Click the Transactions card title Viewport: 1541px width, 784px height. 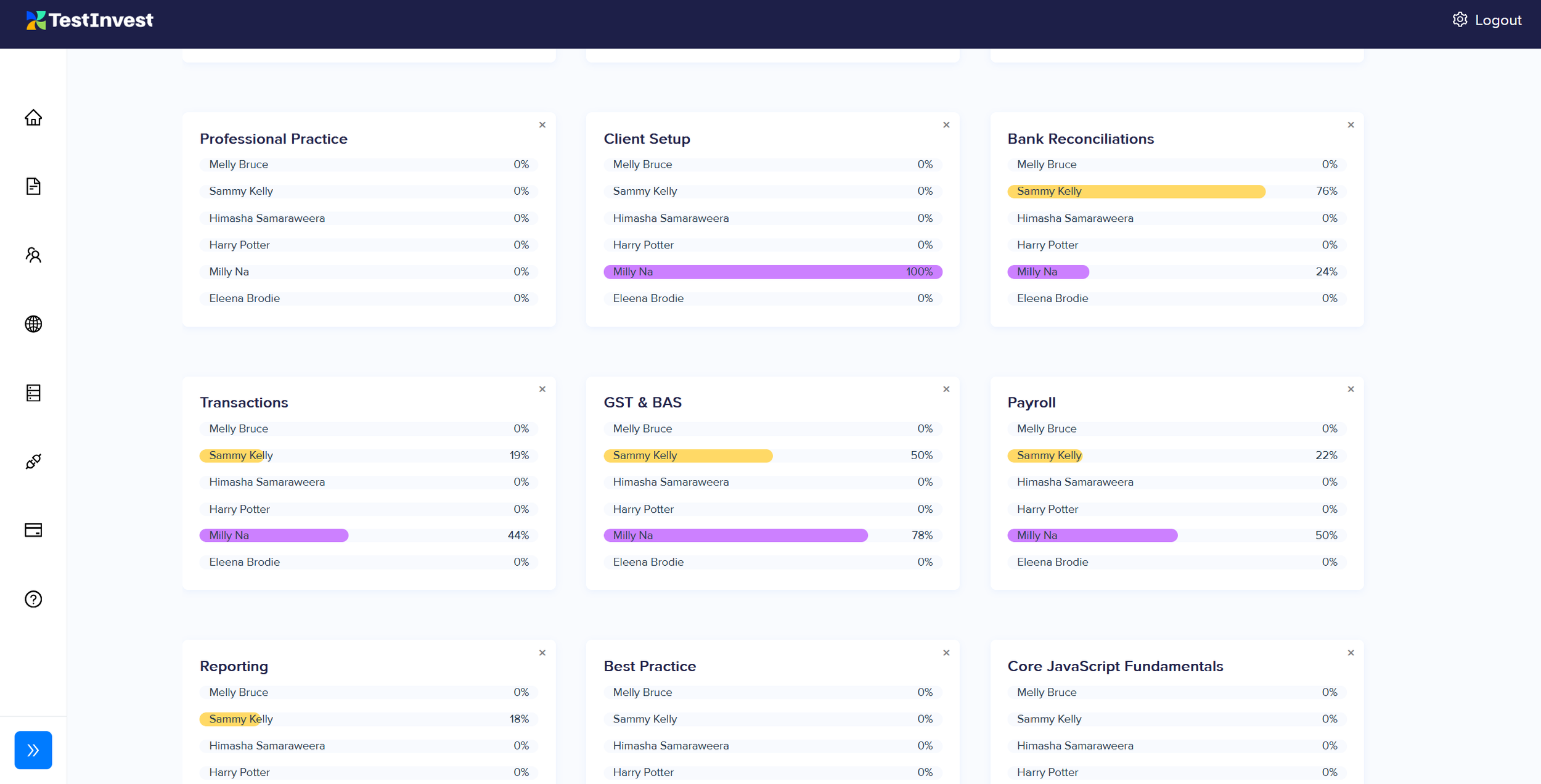pyautogui.click(x=244, y=402)
